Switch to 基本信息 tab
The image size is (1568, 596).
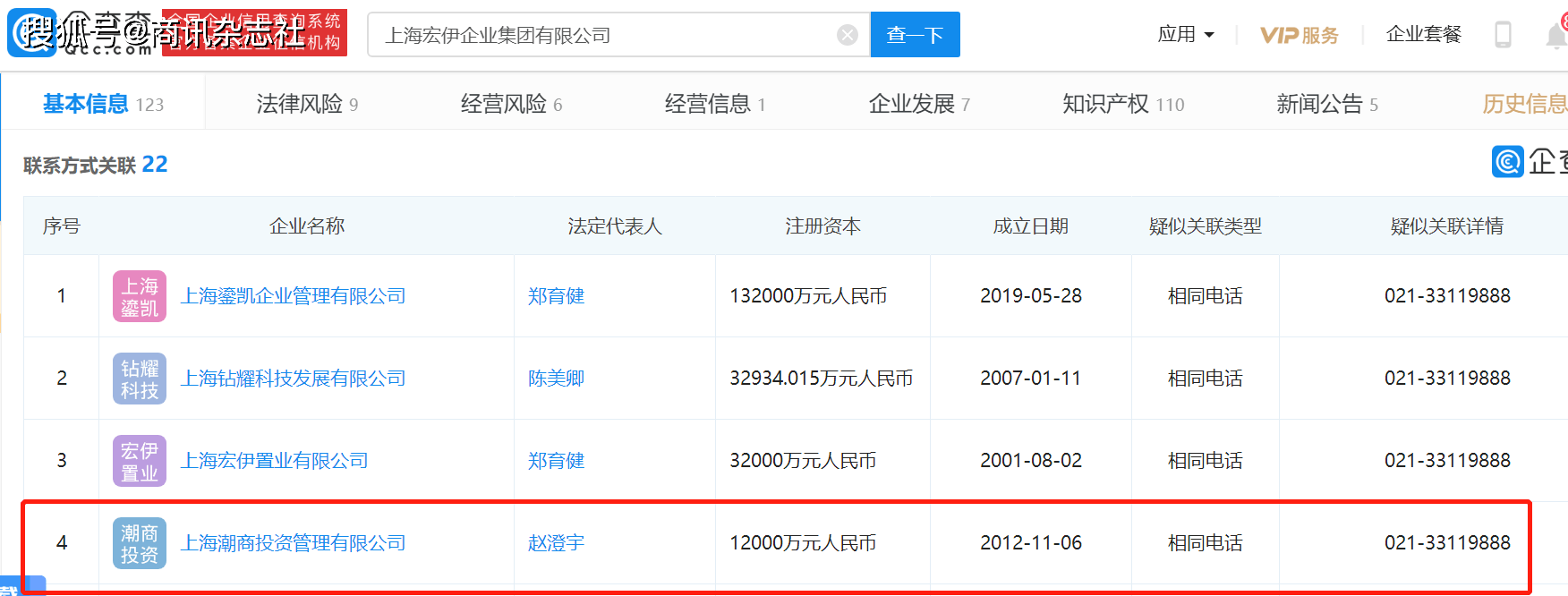(x=103, y=104)
